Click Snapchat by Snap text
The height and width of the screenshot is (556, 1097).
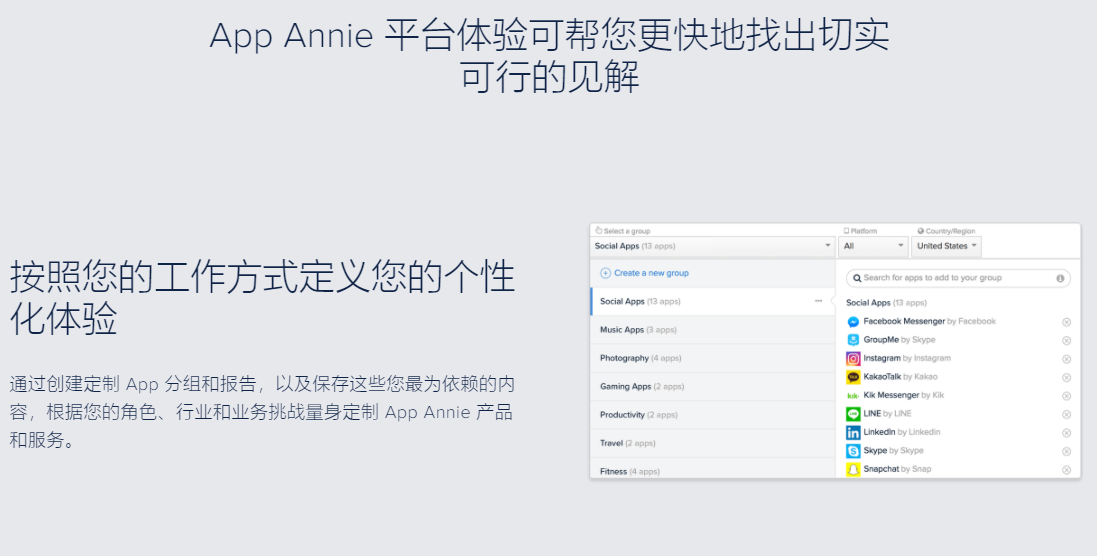(897, 469)
